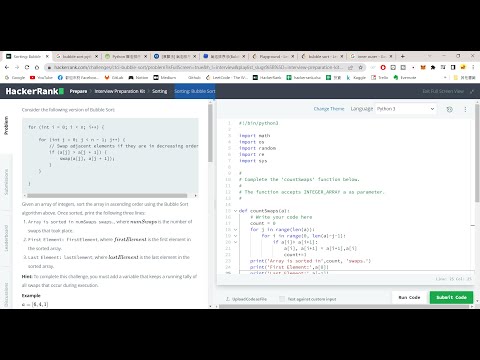Open the Discussions side tab
The height and width of the screenshot is (360, 480).
(6, 294)
